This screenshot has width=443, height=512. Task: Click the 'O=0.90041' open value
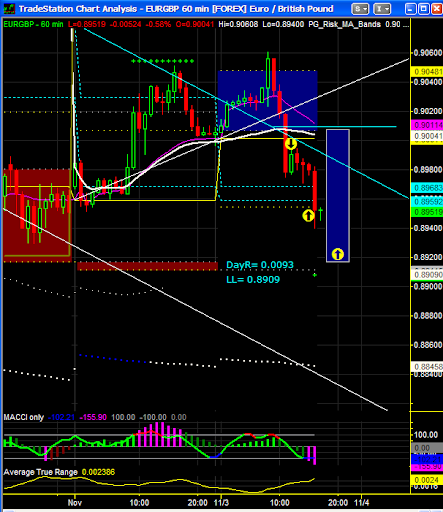click(195, 24)
